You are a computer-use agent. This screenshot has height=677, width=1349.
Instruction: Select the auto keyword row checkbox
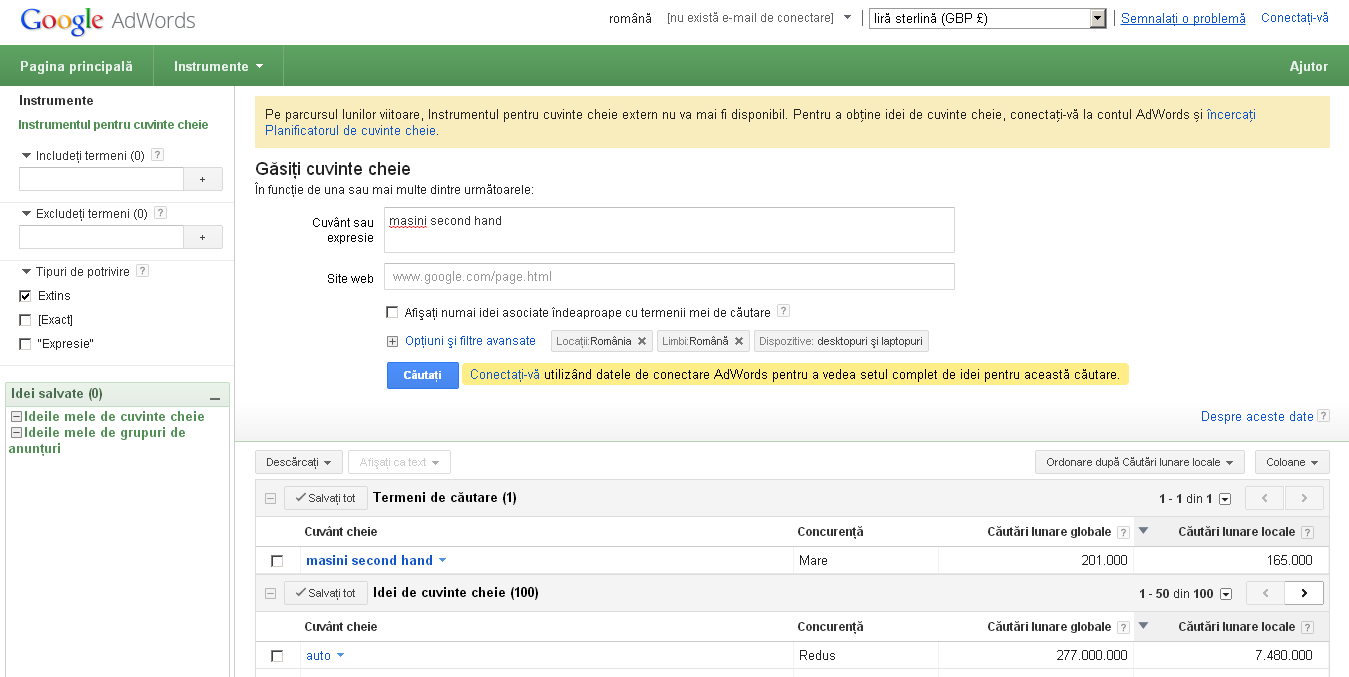277,656
